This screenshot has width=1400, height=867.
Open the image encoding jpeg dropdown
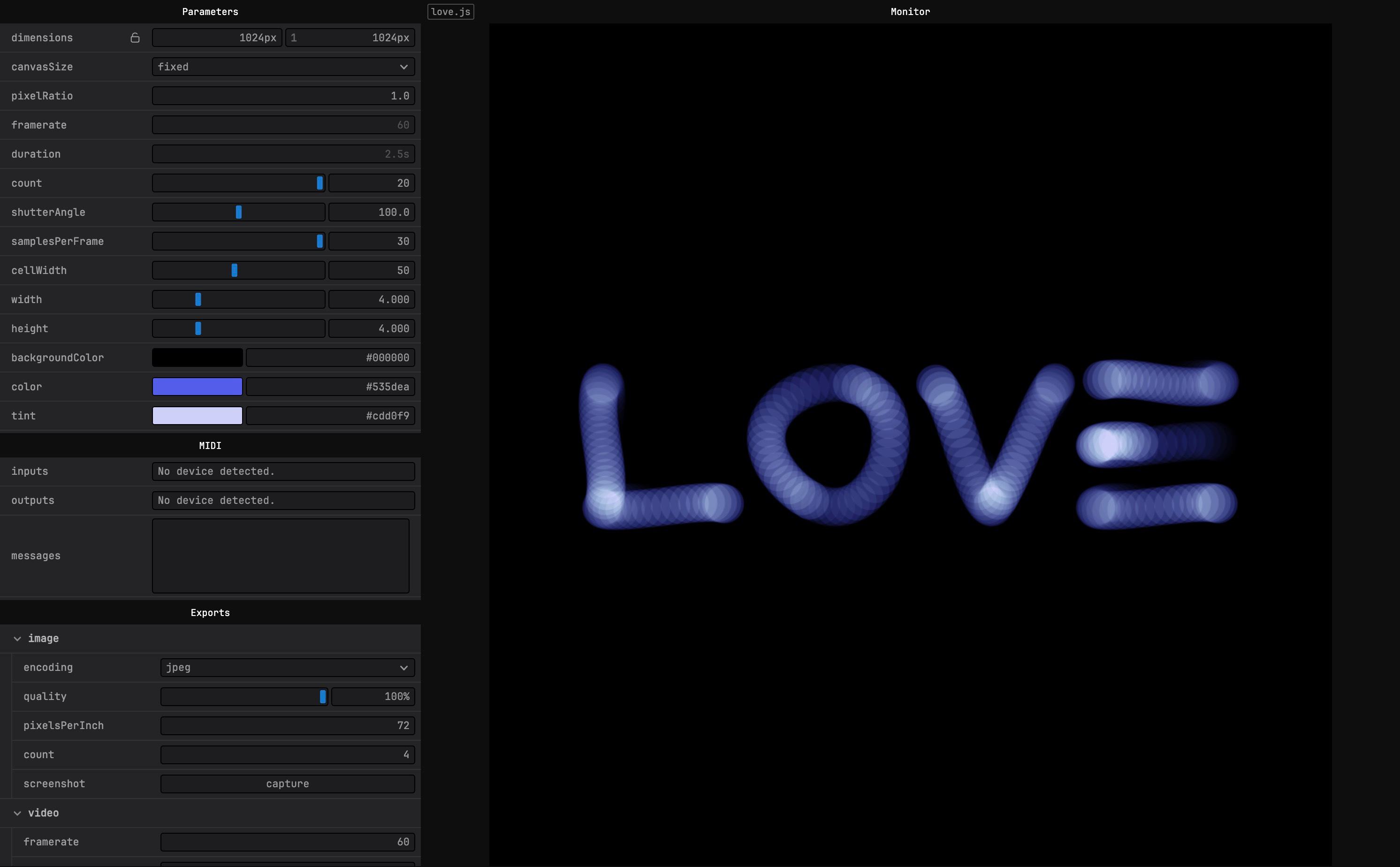point(287,668)
